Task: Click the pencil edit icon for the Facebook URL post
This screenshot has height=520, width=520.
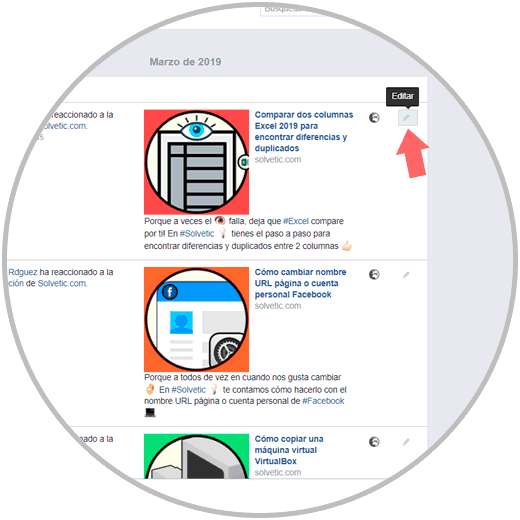Action: click(x=406, y=275)
